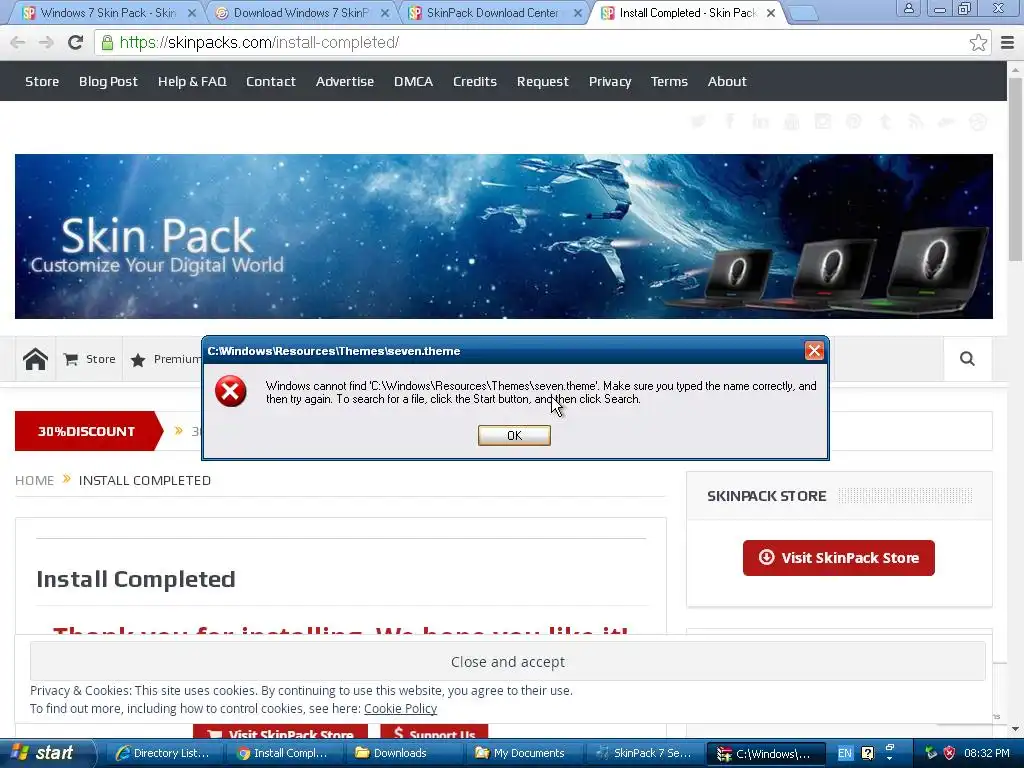Close the seven.theme error dialog
This screenshot has height=768, width=1024.
pos(814,351)
